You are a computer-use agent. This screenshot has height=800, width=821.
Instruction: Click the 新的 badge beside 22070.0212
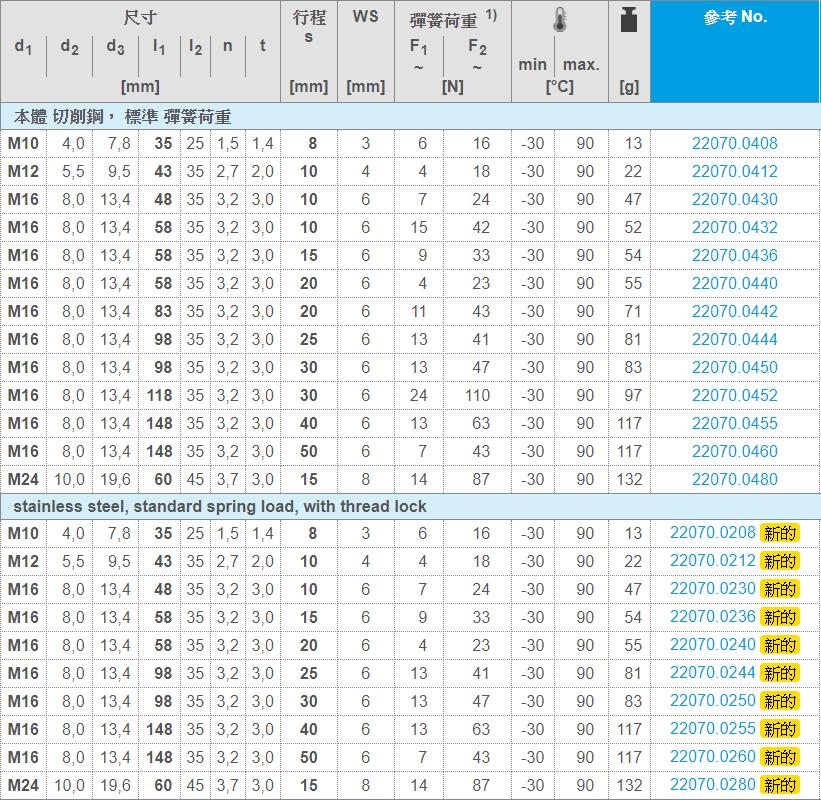click(779, 561)
